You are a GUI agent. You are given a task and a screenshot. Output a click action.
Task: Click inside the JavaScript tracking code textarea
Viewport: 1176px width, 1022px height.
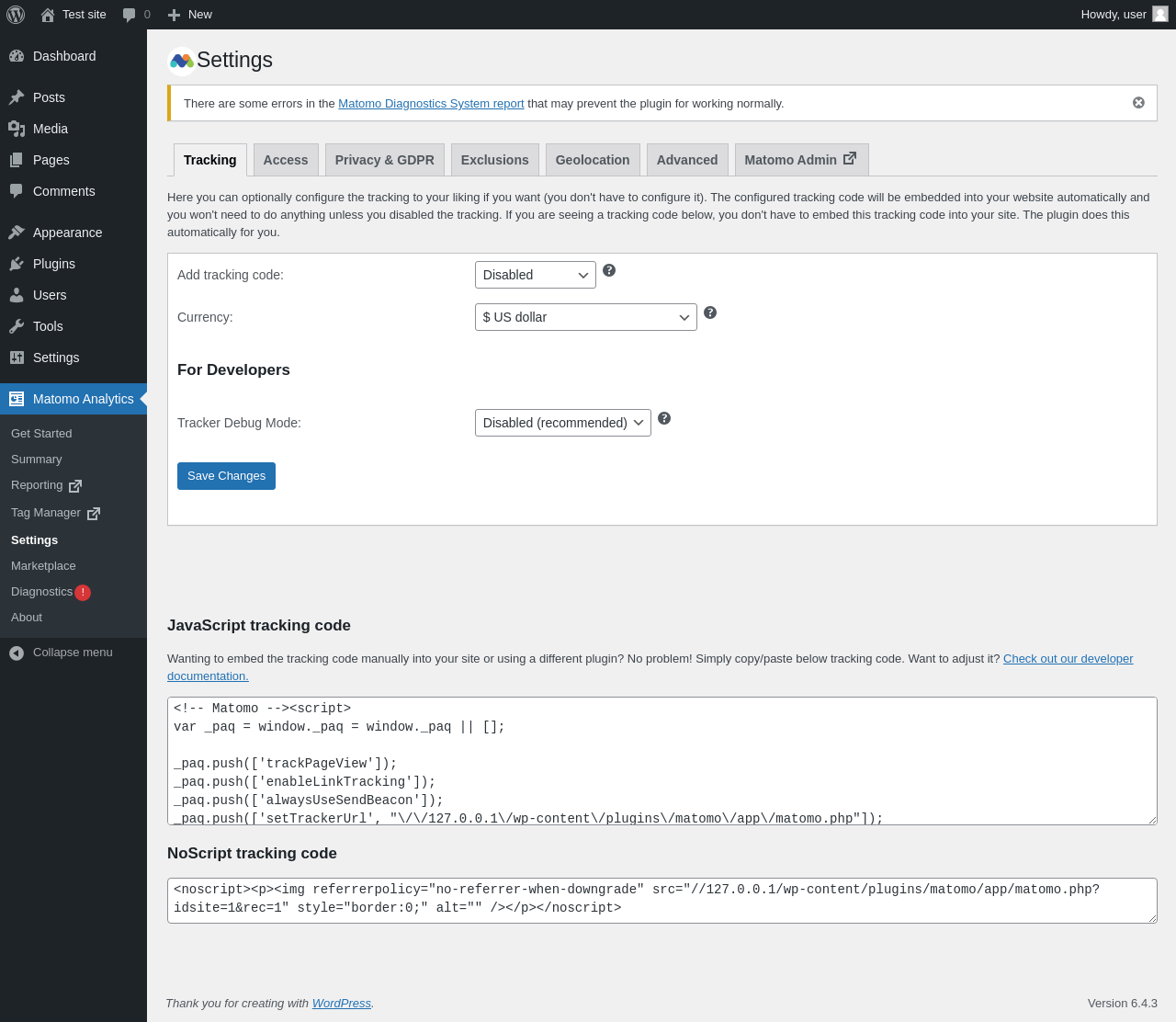click(662, 761)
